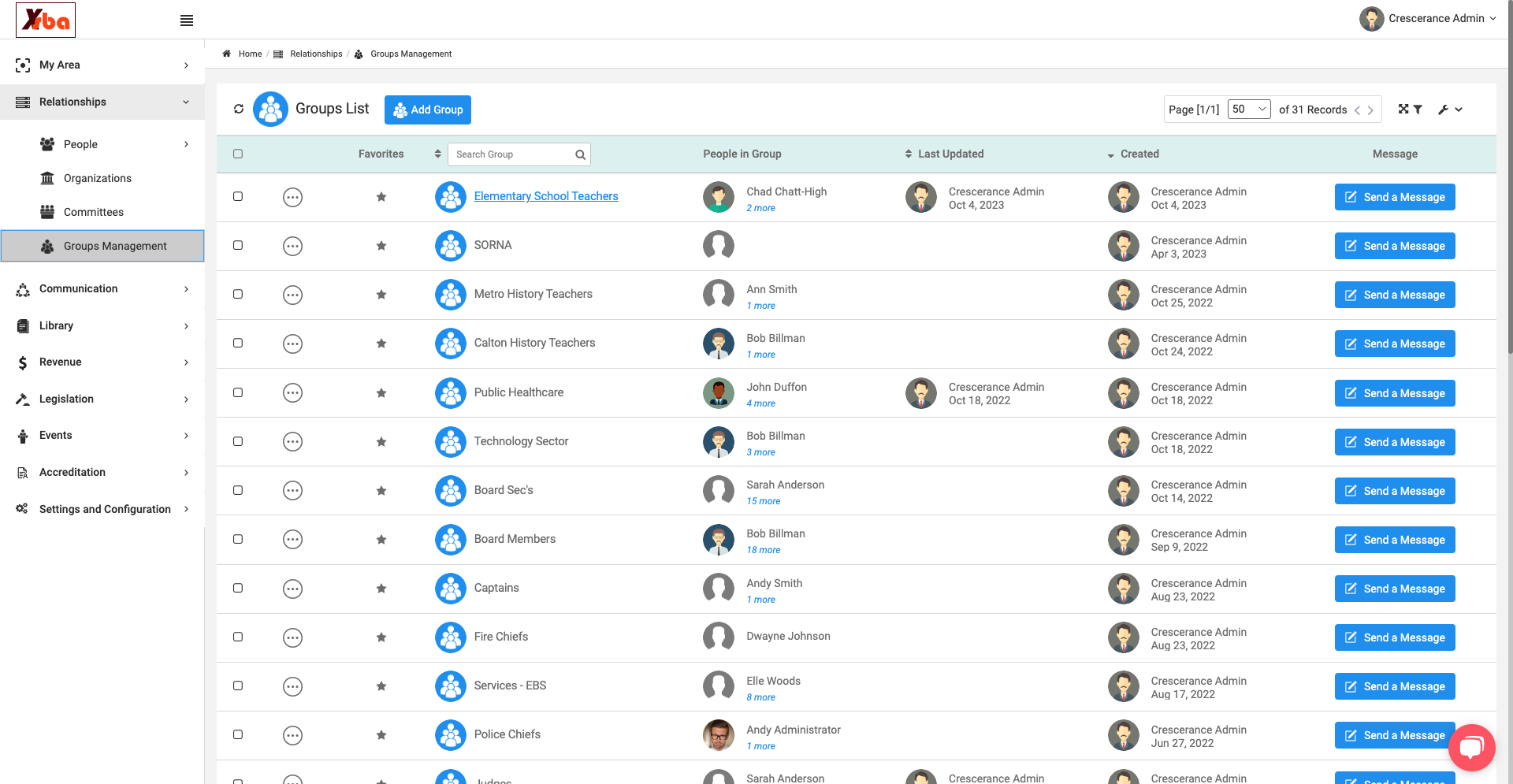The width and height of the screenshot is (1513, 784).
Task: Click the Home breadcrumb icon
Action: tap(227, 54)
